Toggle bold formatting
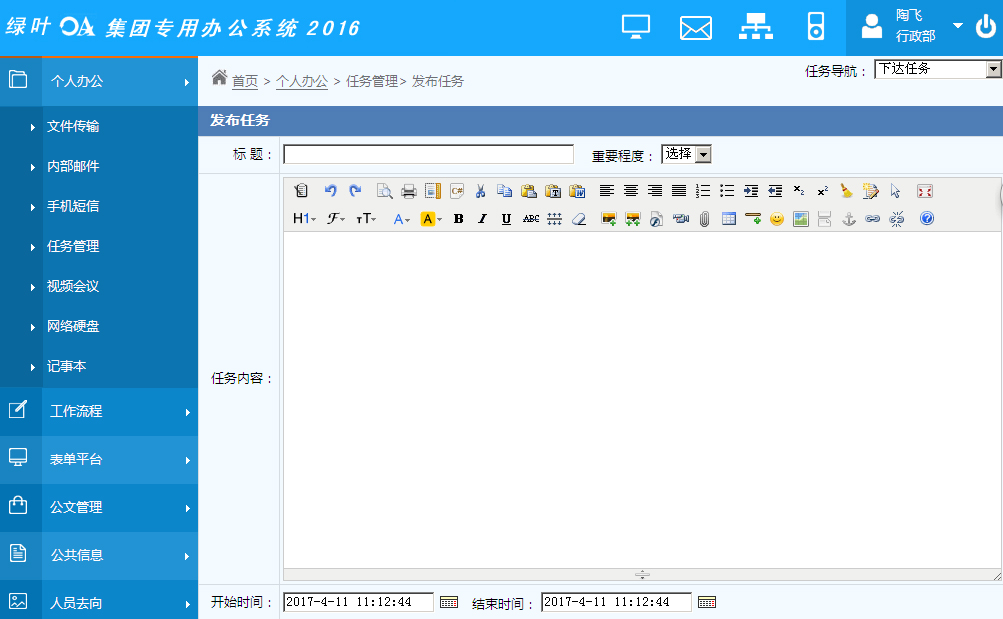1003x619 pixels. 458,219
